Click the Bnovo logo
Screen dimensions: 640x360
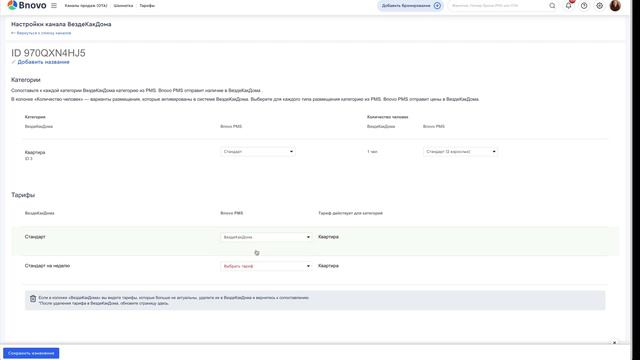coord(27,5)
